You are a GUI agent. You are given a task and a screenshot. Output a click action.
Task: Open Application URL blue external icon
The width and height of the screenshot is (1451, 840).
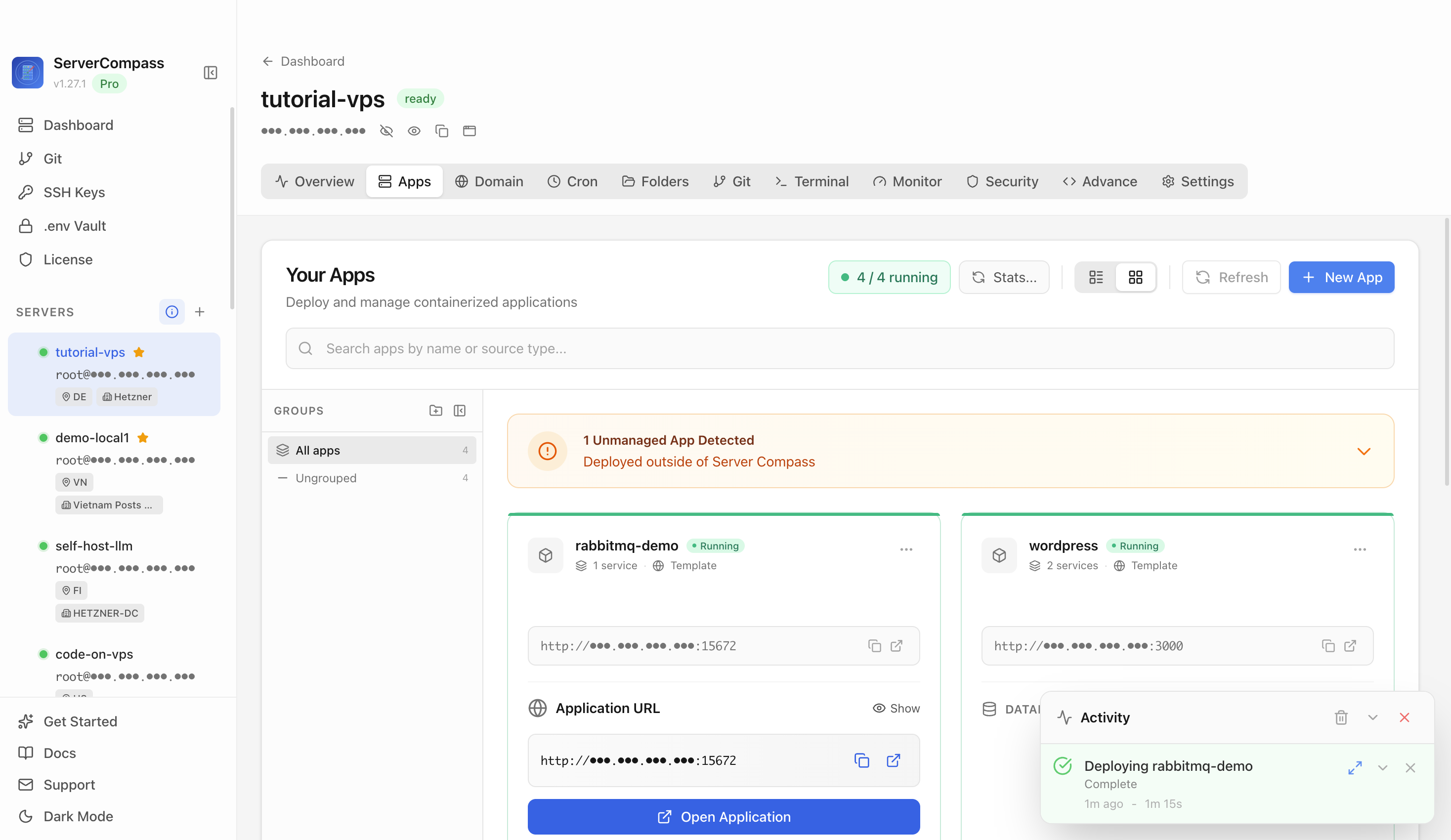coord(894,760)
